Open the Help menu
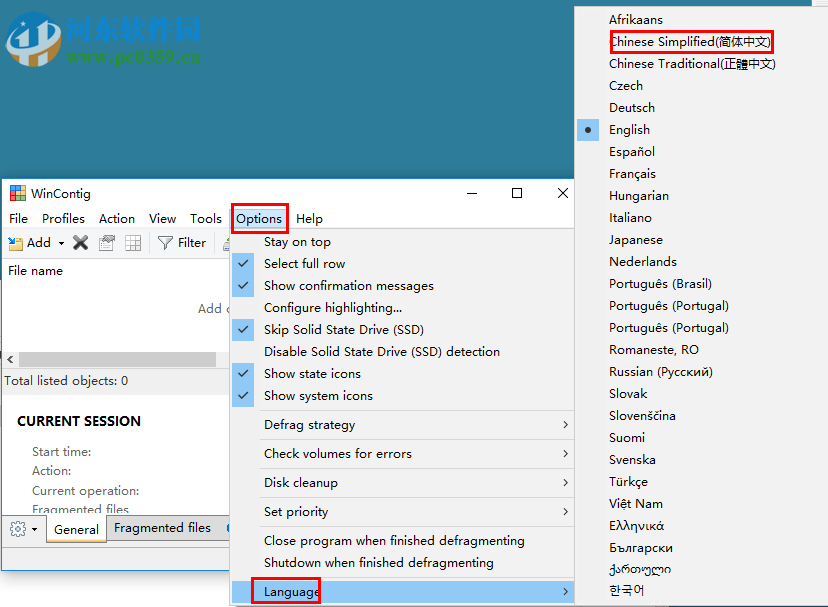The width and height of the screenshot is (828, 607). point(309,219)
